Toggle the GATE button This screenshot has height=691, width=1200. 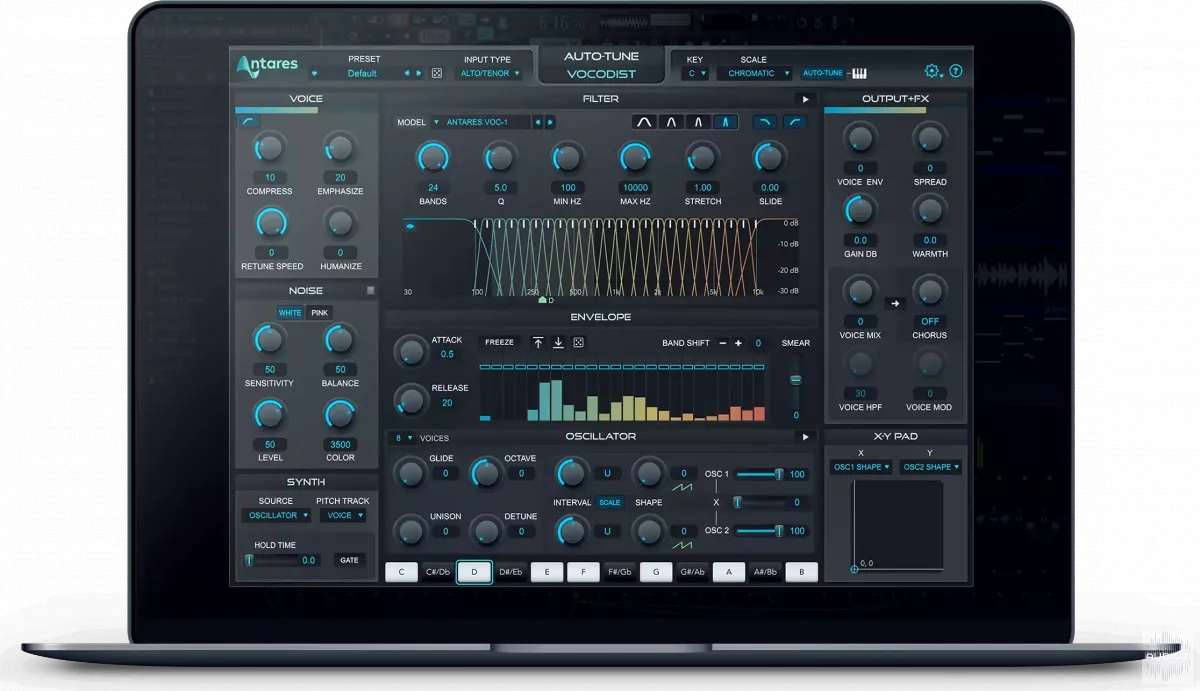click(349, 560)
